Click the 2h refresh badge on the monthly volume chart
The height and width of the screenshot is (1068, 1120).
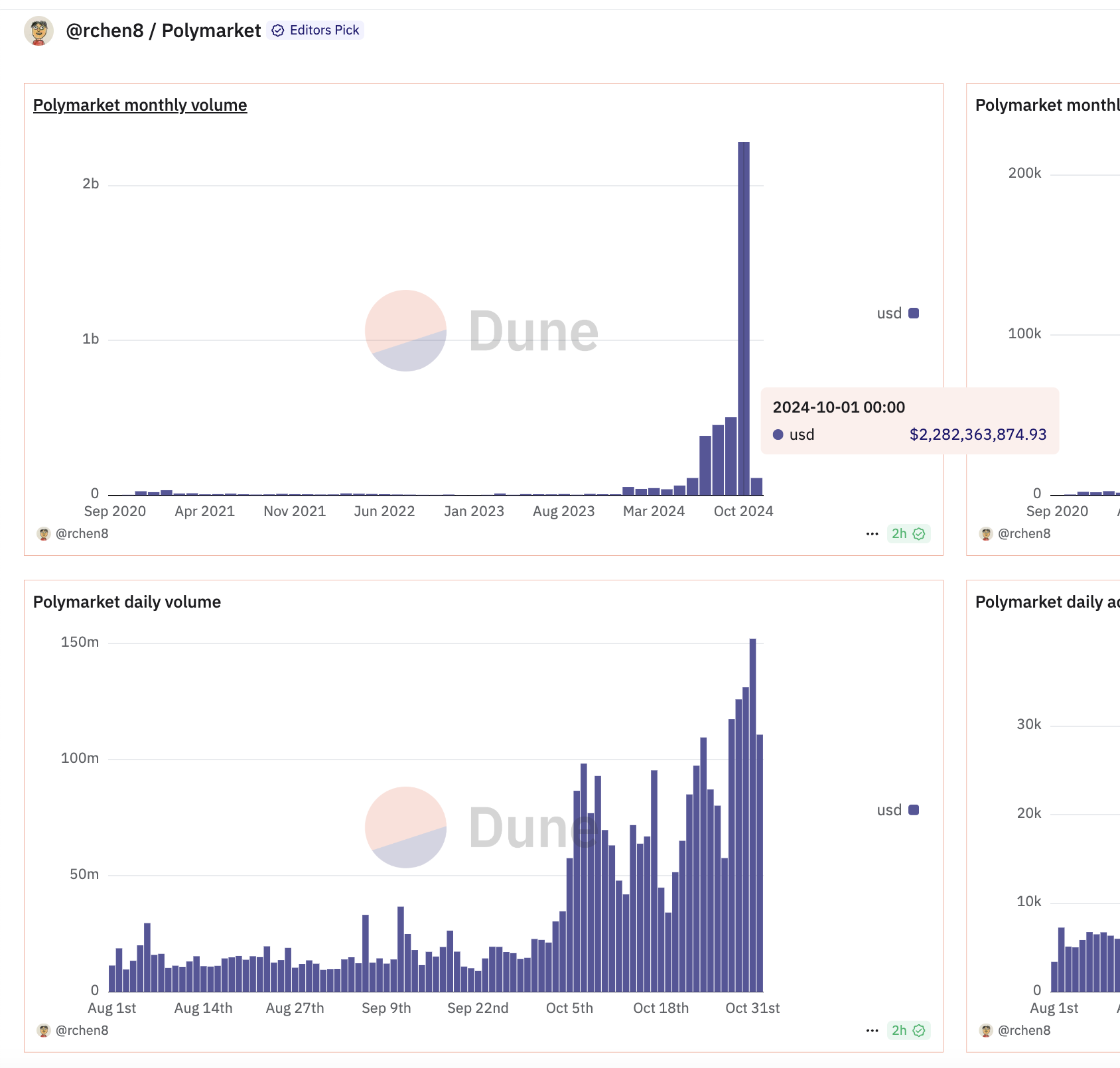click(x=908, y=534)
